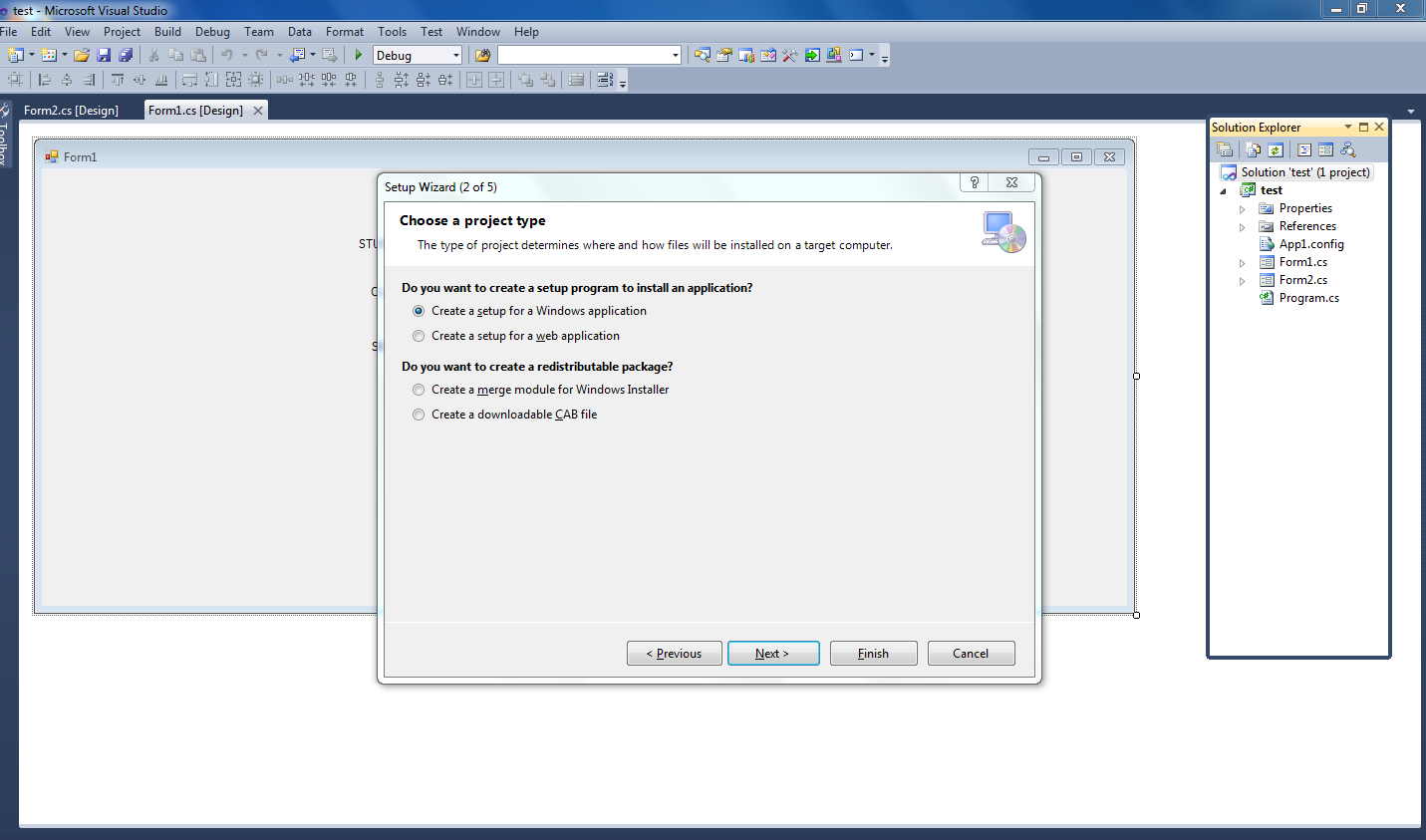Screen dimensions: 1426x840
Task: Open the Build menu
Action: 167,31
